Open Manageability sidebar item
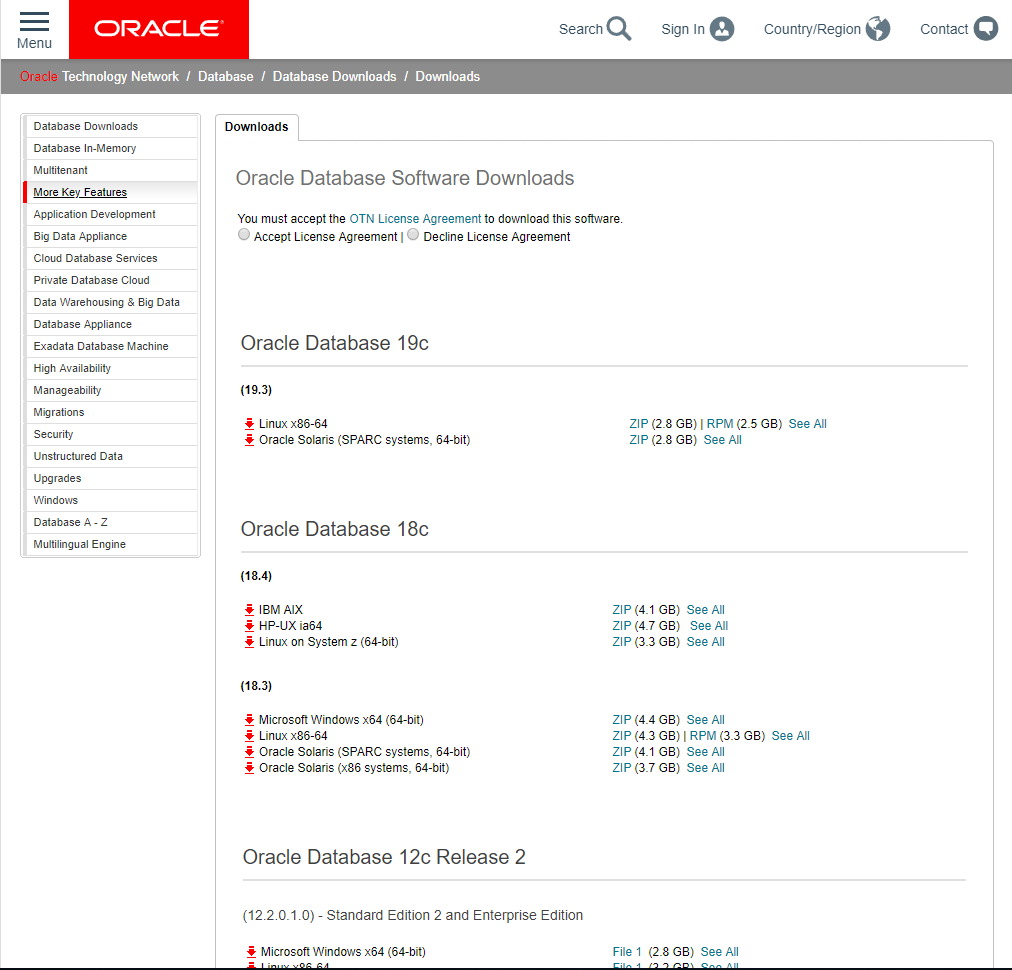The height and width of the screenshot is (970, 1012). (x=111, y=390)
